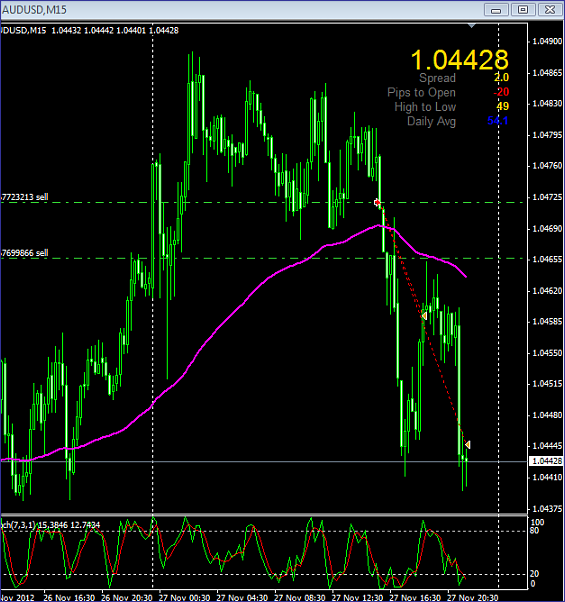Click the High to Low value 49
Screen dimensions: 565x602
(x=502, y=106)
